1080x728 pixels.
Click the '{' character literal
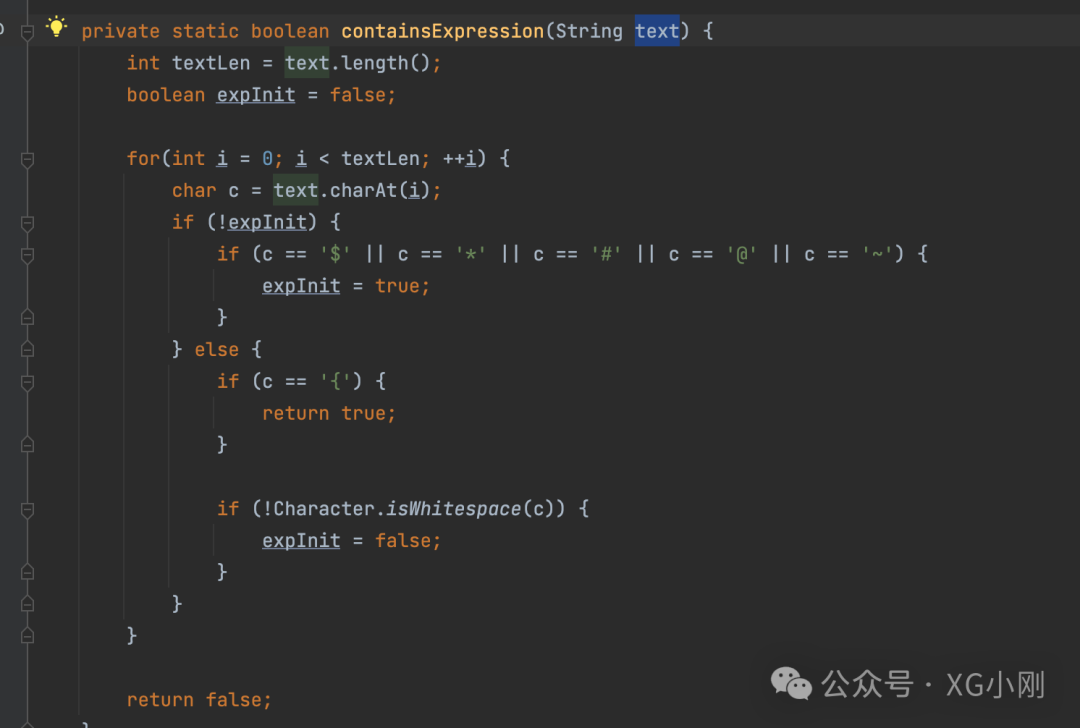coord(335,382)
